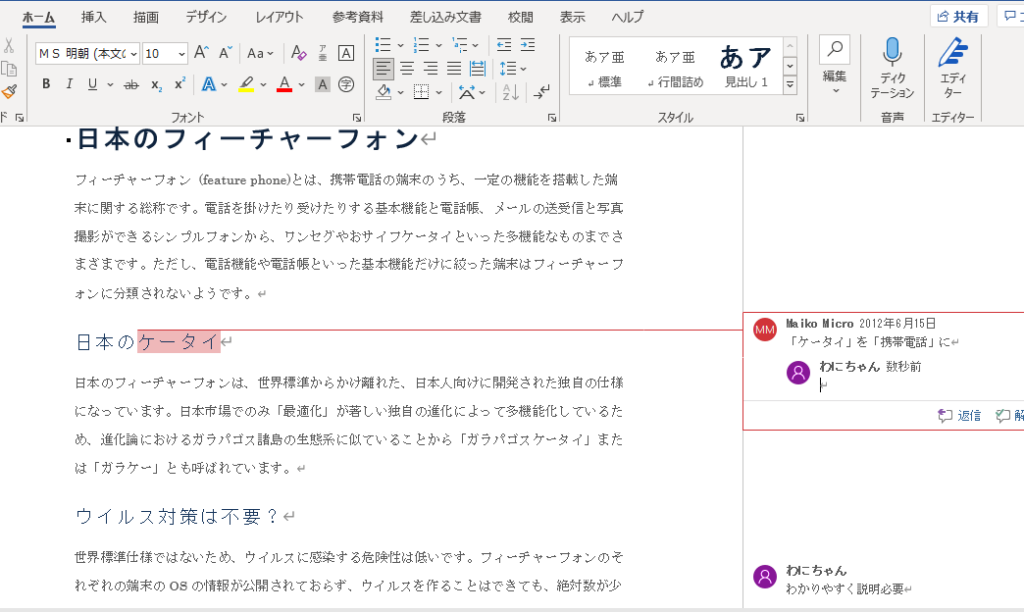The height and width of the screenshot is (612, 1024).
Task: Click the copy icon
Action: tap(9, 69)
